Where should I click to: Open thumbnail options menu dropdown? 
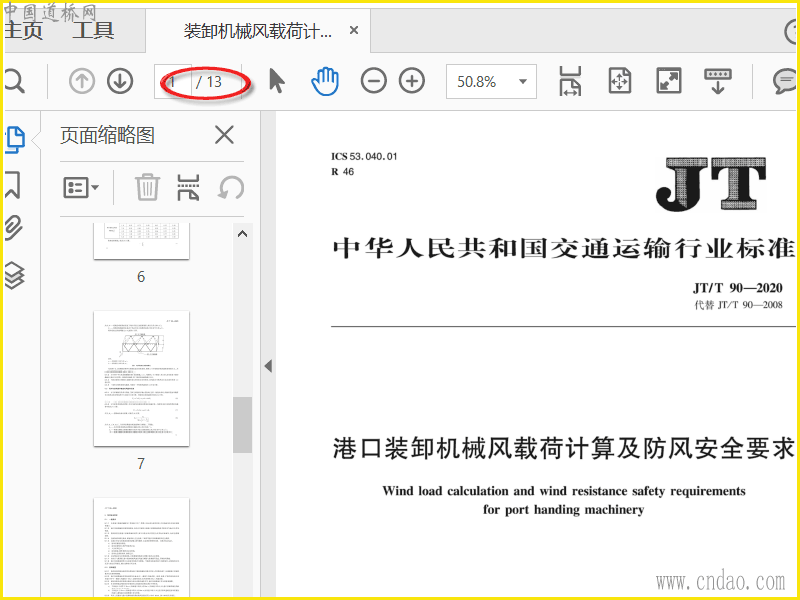(x=81, y=188)
